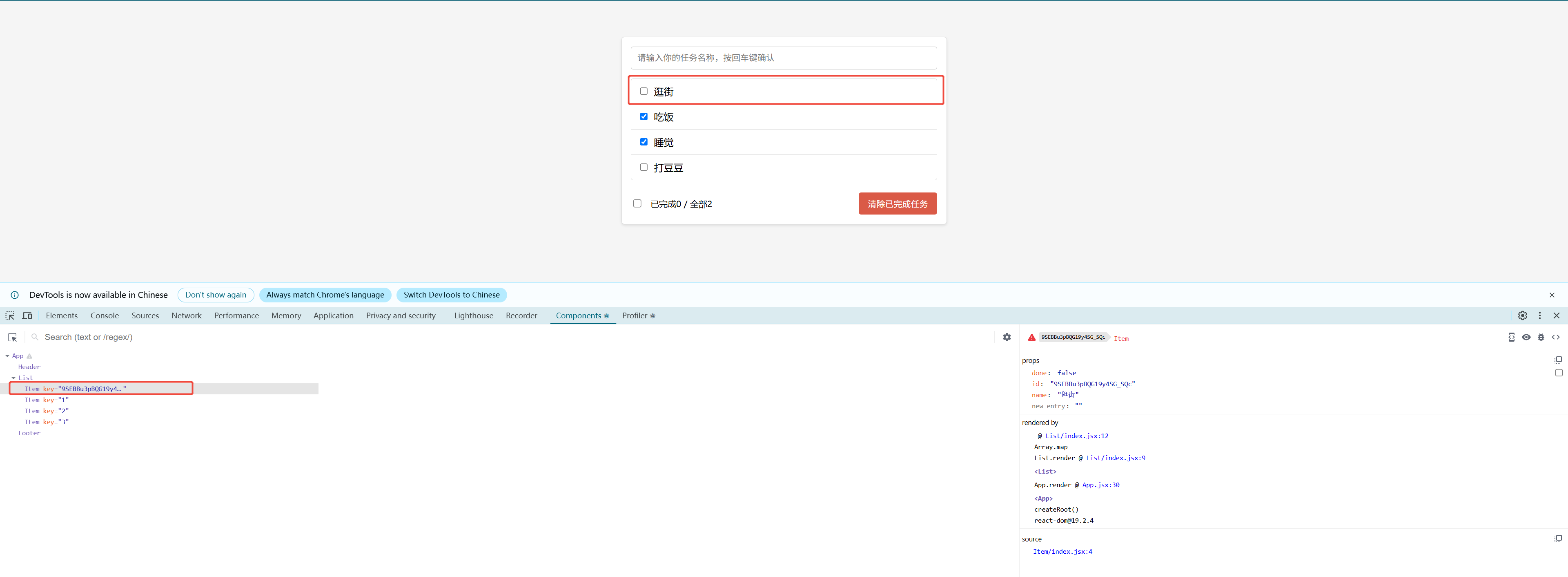Log component data with bug icon
The image size is (1568, 577).
tap(1541, 337)
